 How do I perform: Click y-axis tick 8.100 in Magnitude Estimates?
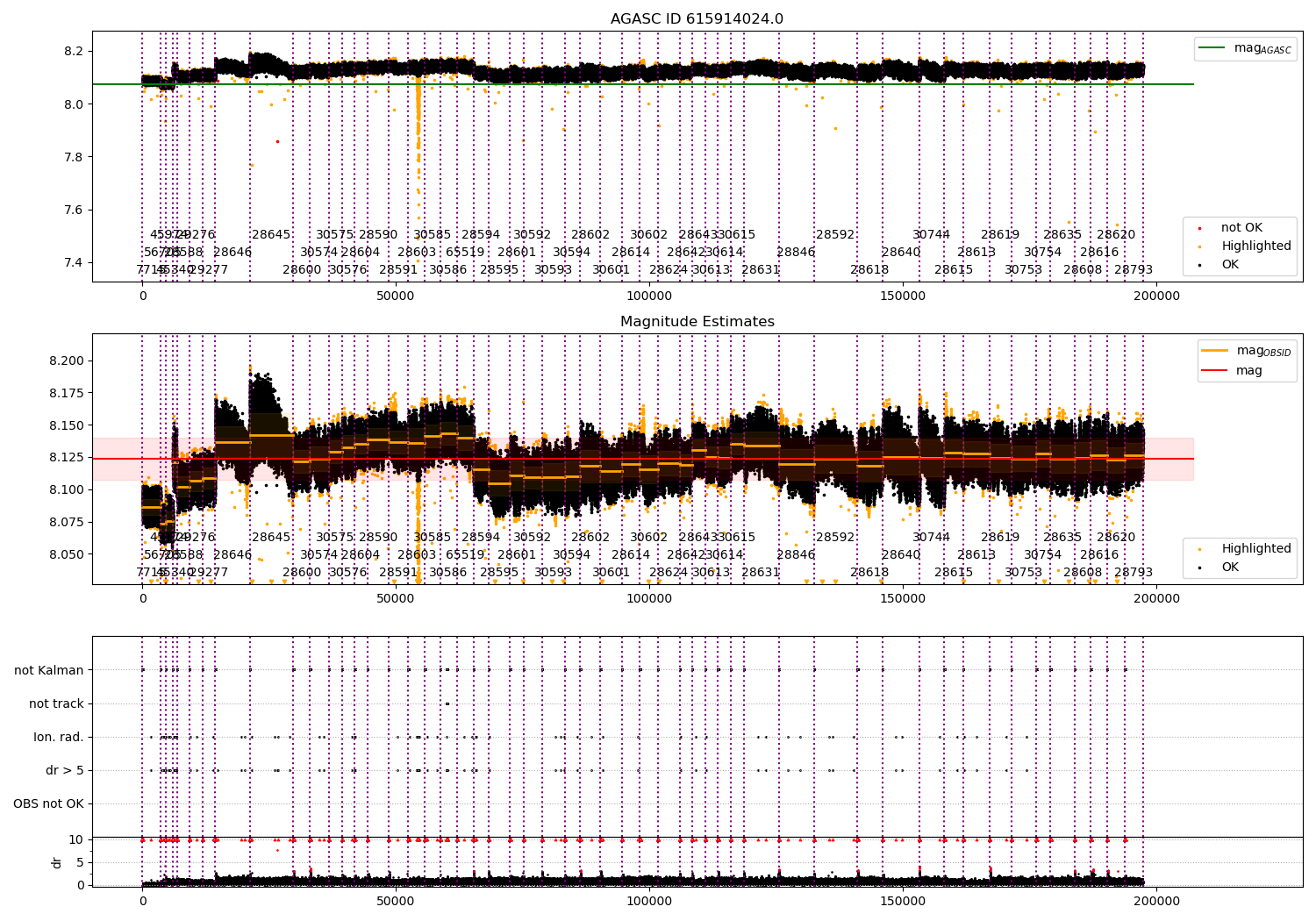68,489
